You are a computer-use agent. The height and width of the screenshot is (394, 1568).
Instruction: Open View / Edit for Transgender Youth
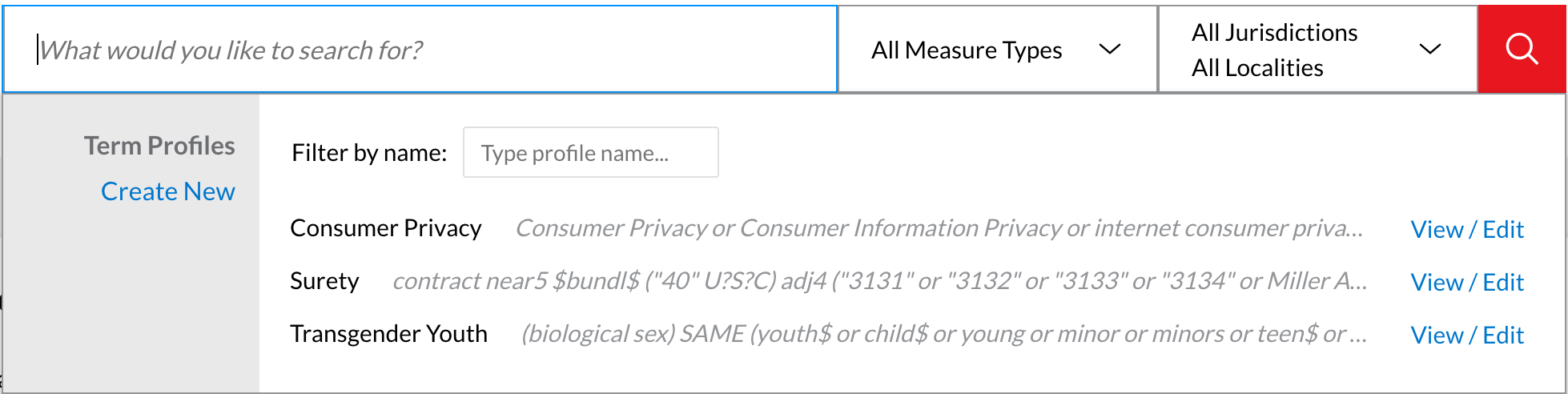(1467, 336)
